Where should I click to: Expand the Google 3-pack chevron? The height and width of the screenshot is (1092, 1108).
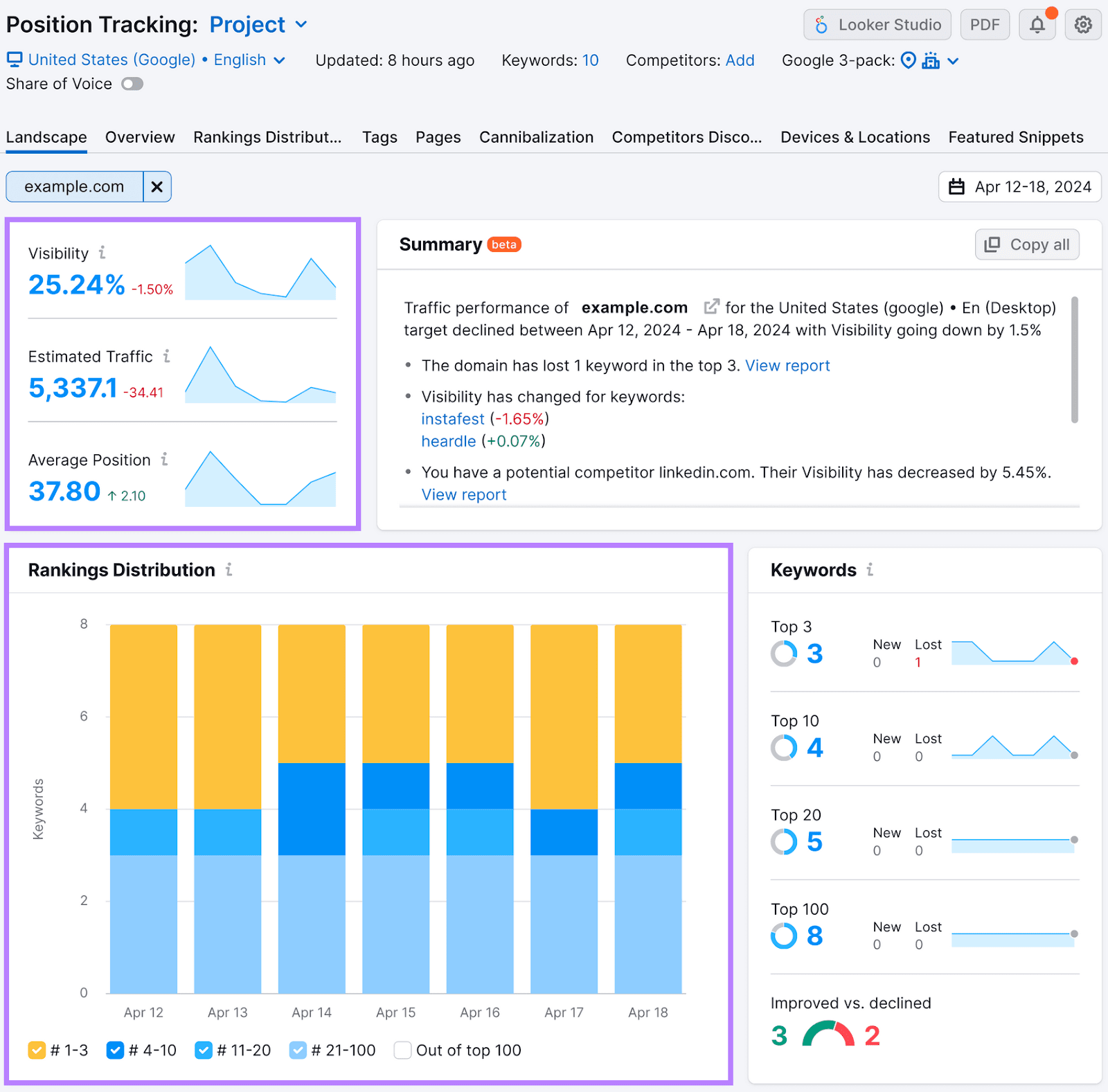pos(954,61)
